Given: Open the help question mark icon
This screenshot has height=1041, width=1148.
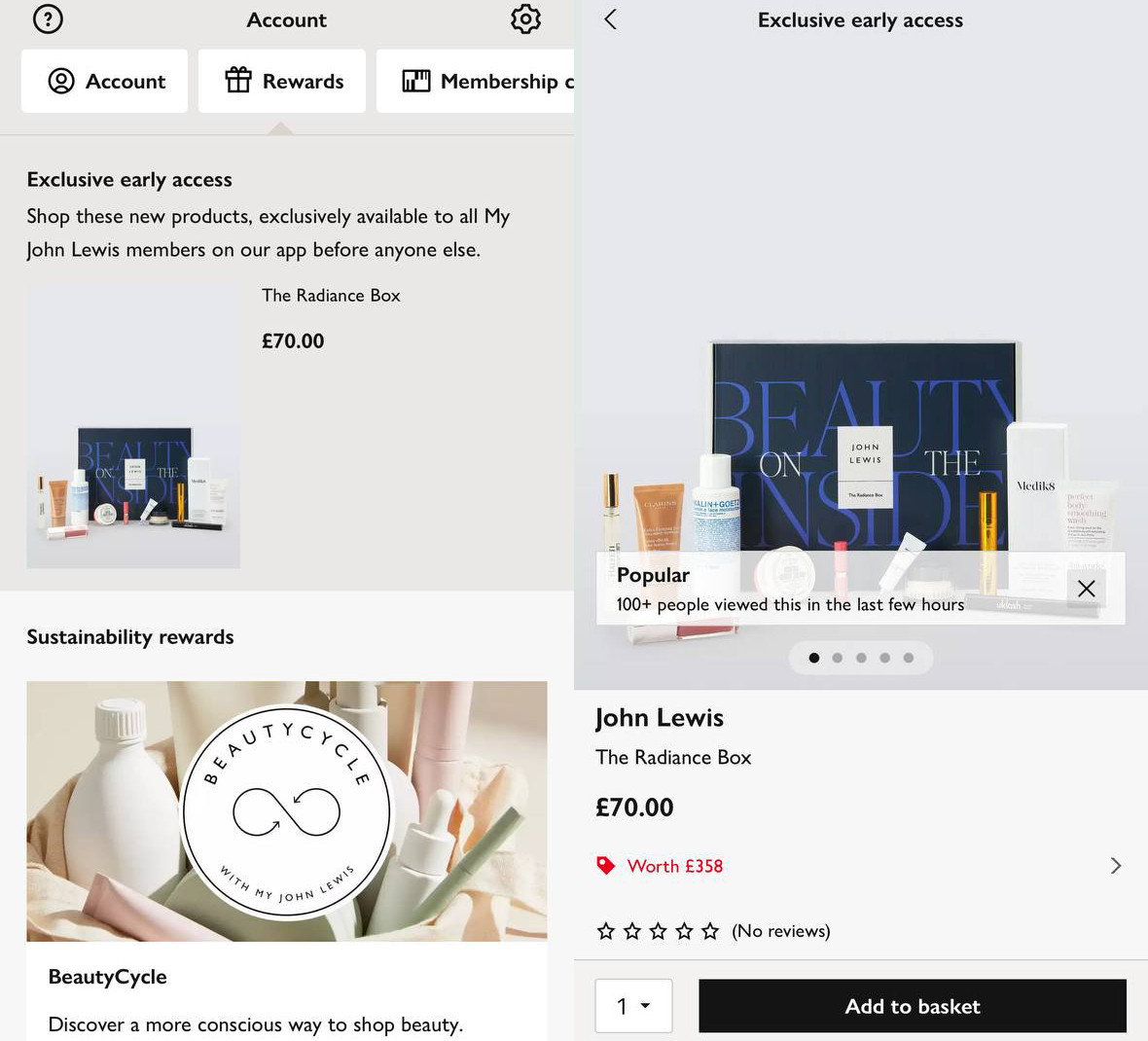Looking at the screenshot, I should pos(48,19).
